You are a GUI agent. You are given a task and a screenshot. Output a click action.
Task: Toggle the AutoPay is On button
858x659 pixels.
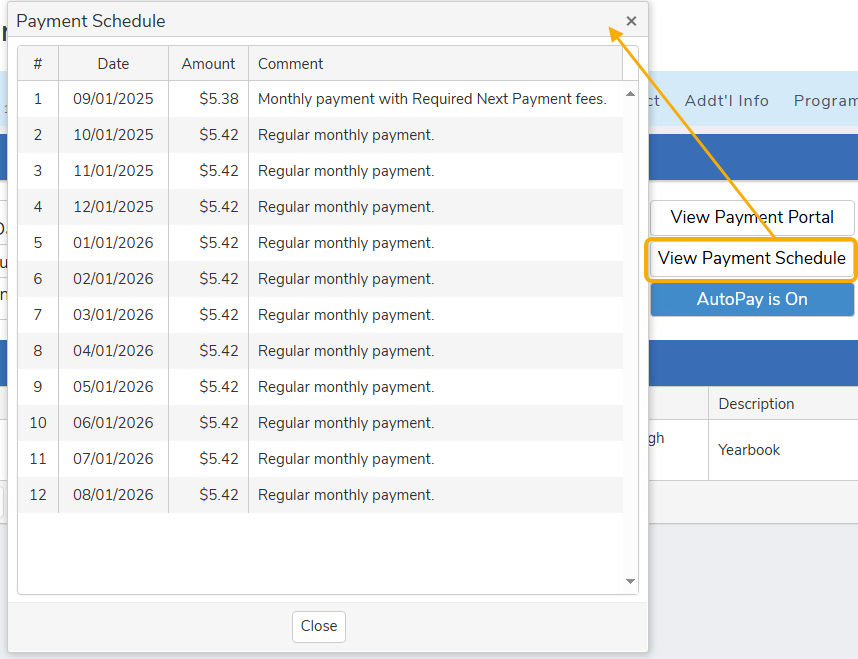coord(752,299)
